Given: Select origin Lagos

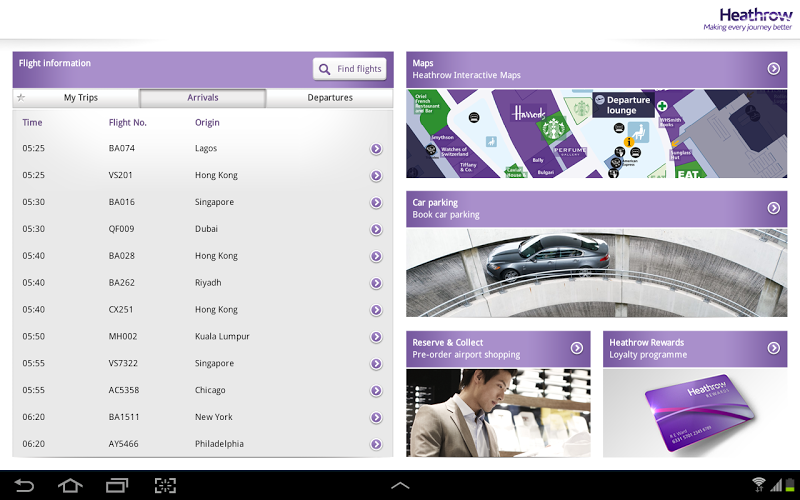Looking at the screenshot, I should click(206, 148).
